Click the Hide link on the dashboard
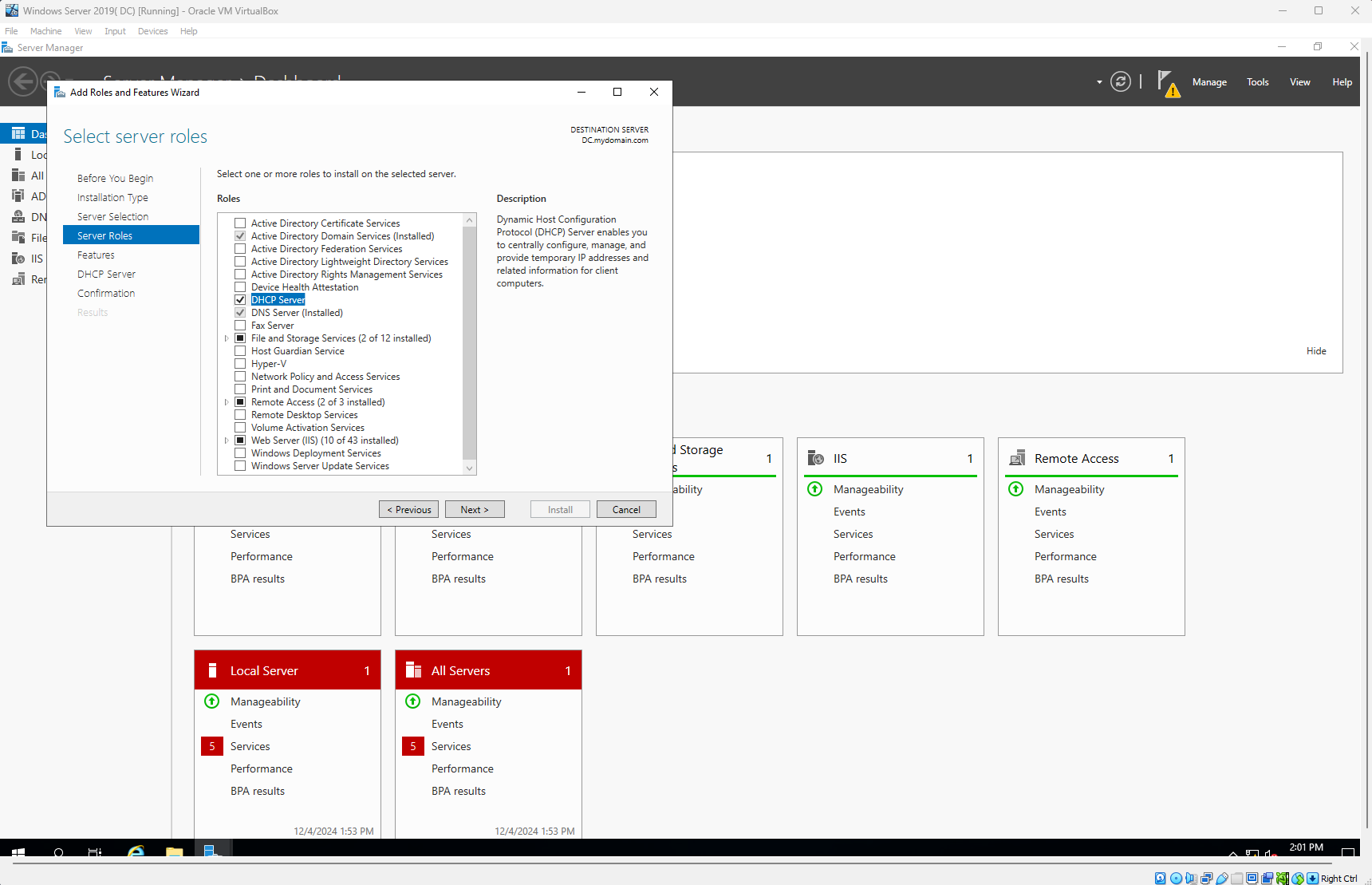Viewport: 1372px width, 885px height. (x=1316, y=351)
